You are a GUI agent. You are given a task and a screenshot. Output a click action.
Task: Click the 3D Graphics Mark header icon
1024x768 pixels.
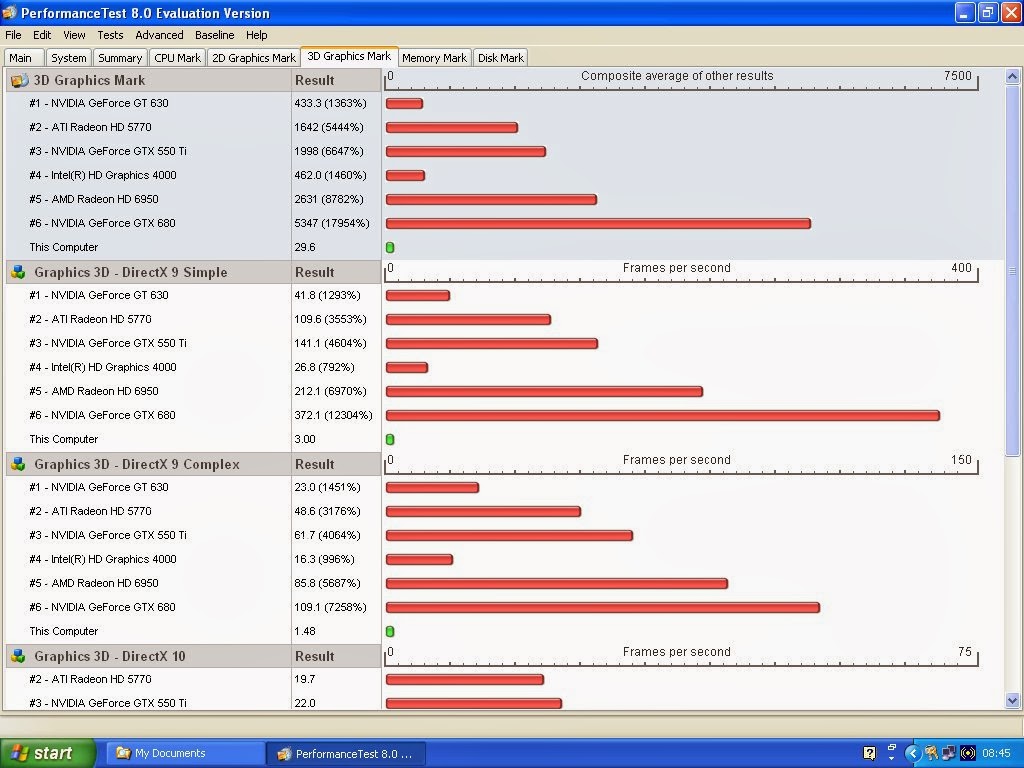(x=20, y=80)
